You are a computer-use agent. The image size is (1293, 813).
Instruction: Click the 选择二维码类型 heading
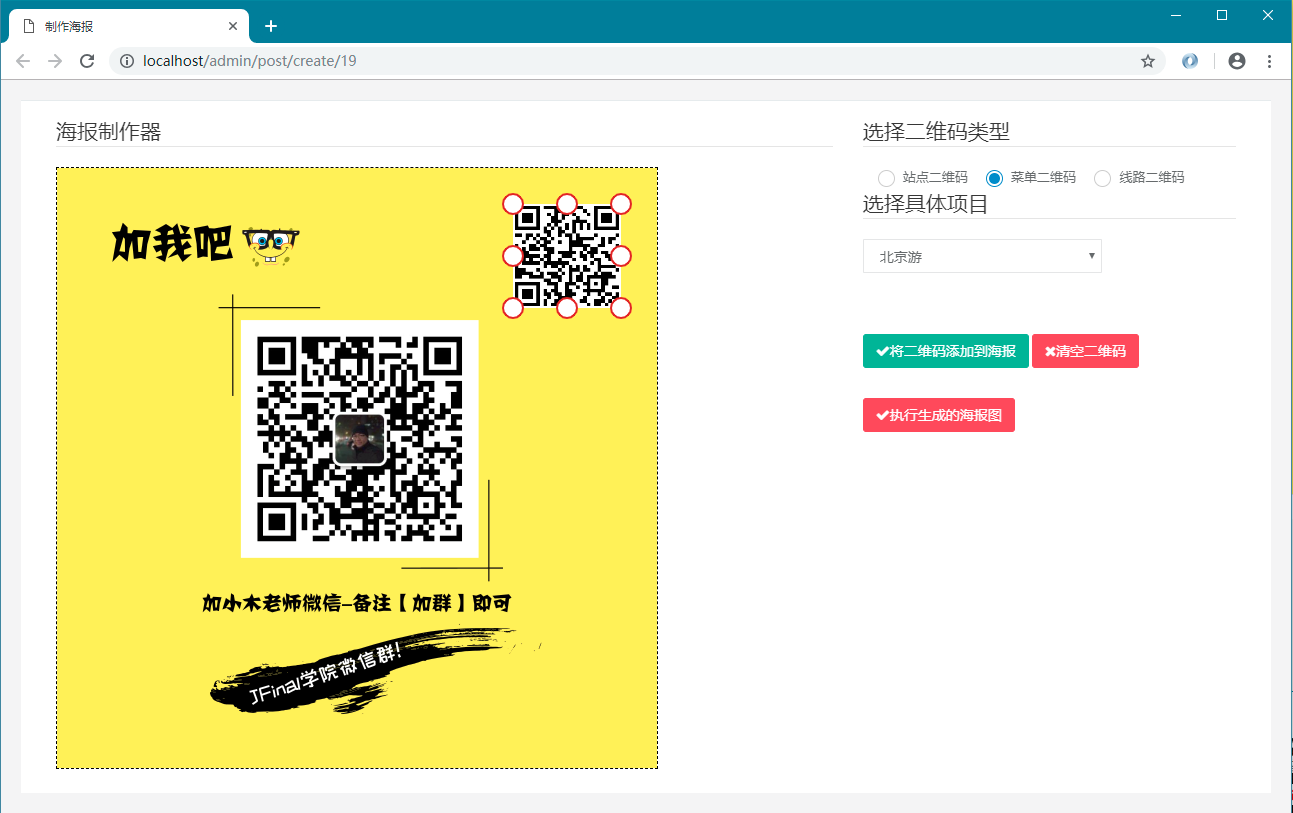[936, 131]
